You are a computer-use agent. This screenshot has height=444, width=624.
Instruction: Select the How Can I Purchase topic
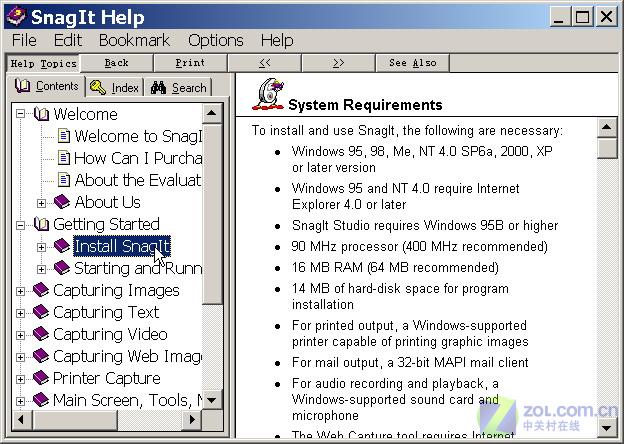(138, 158)
